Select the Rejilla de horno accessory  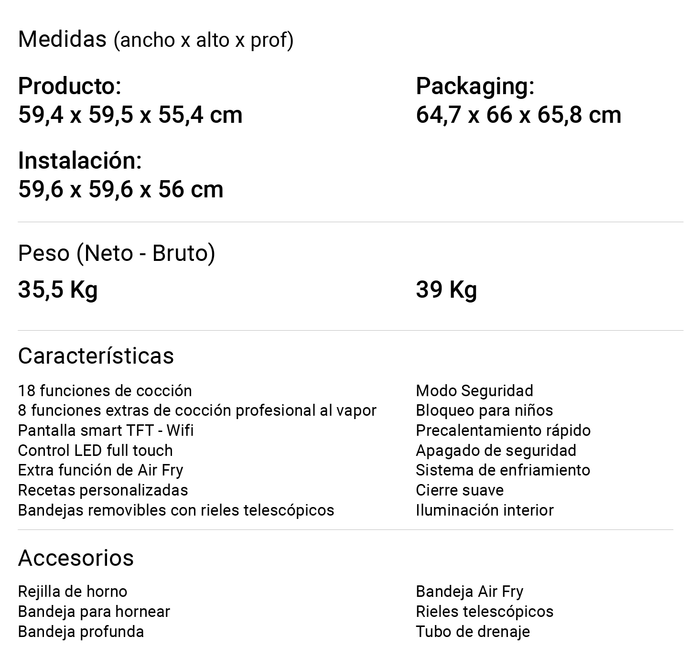point(73,592)
